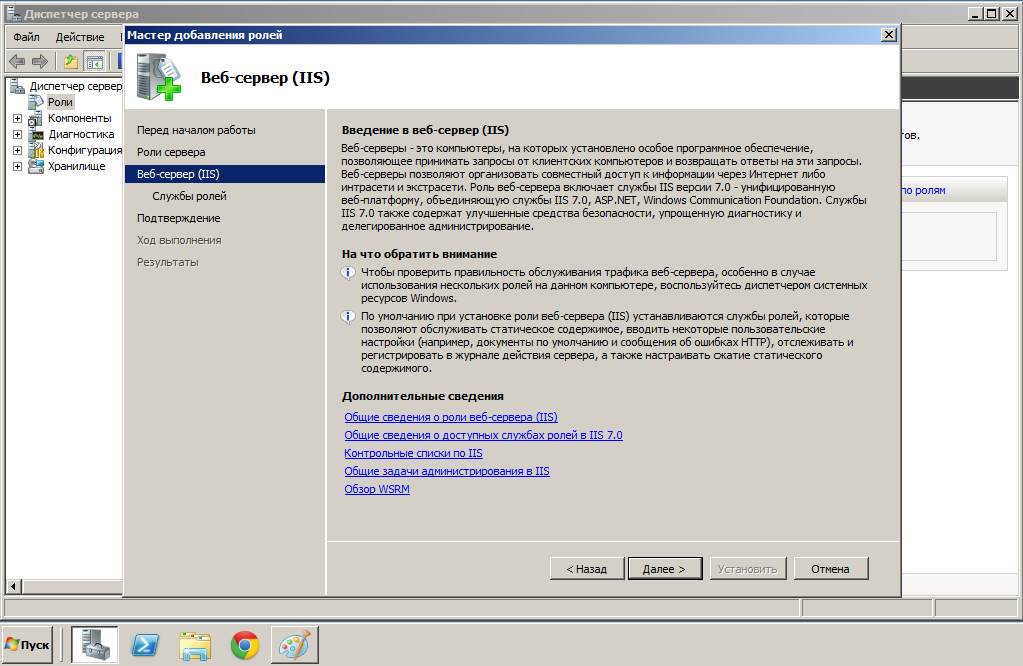The height and width of the screenshot is (666, 1023).
Task: Expand the Конфигурация tree node
Action: [x=17, y=150]
